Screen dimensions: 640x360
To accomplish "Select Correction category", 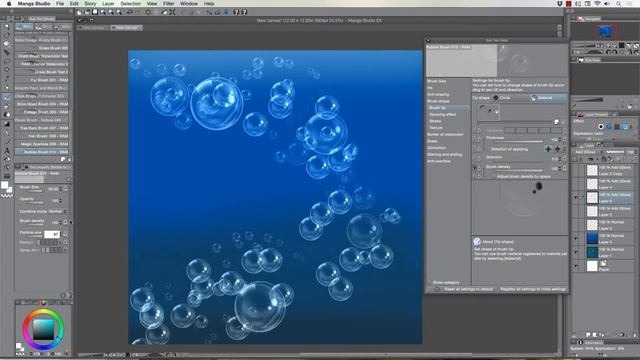I will point(436,148).
